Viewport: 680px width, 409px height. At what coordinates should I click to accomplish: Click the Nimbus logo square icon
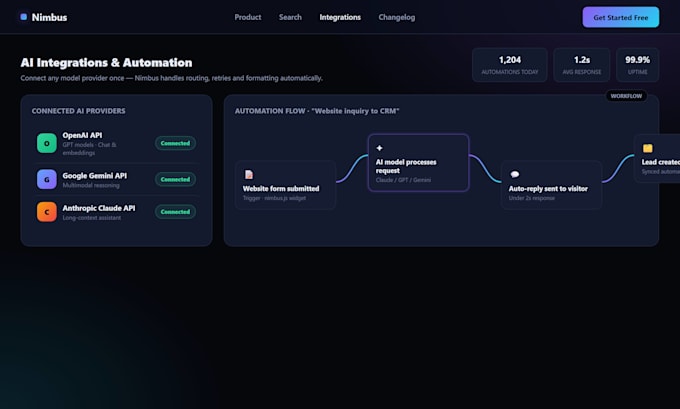click(24, 17)
